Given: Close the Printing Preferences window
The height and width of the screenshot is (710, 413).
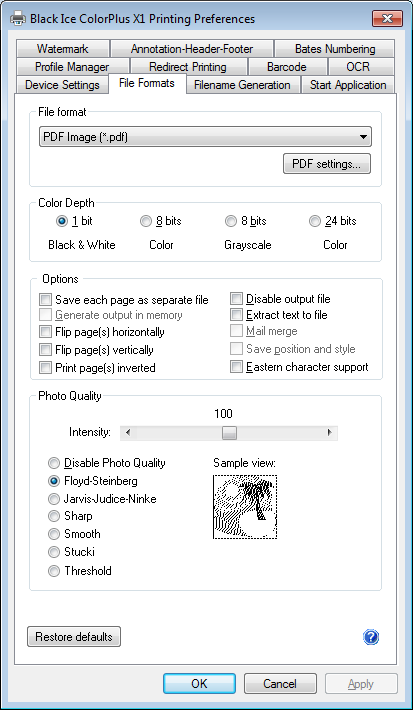Looking at the screenshot, I should tap(388, 19).
